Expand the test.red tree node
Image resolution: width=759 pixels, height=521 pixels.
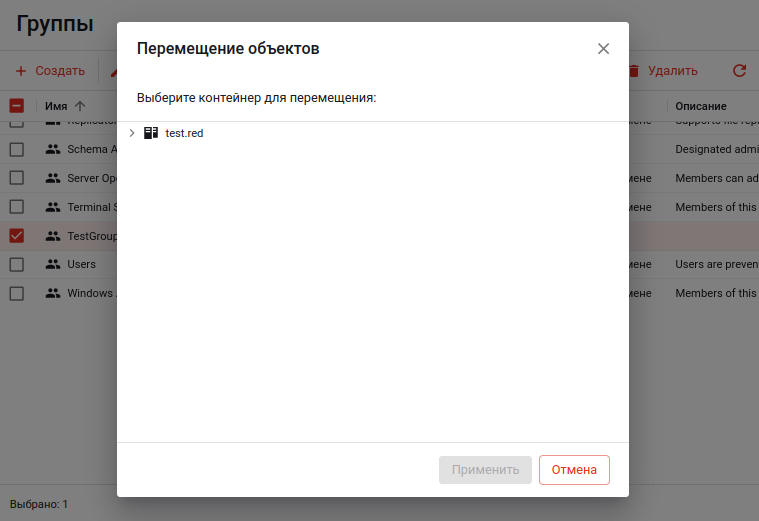point(131,133)
